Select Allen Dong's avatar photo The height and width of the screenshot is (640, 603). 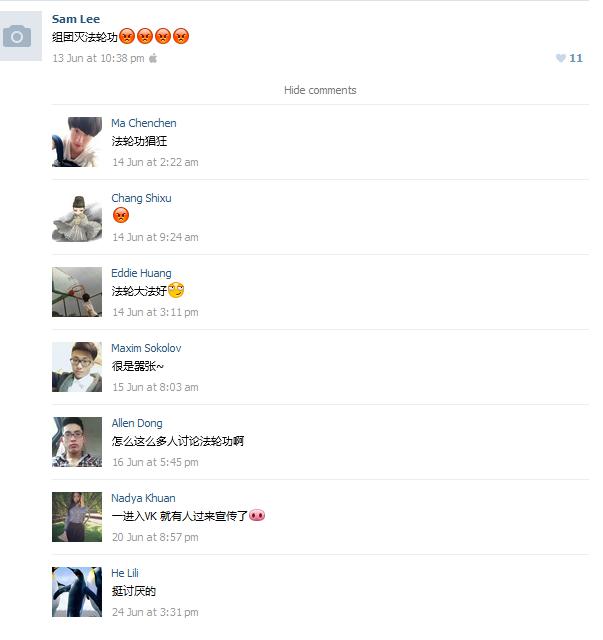[x=77, y=442]
